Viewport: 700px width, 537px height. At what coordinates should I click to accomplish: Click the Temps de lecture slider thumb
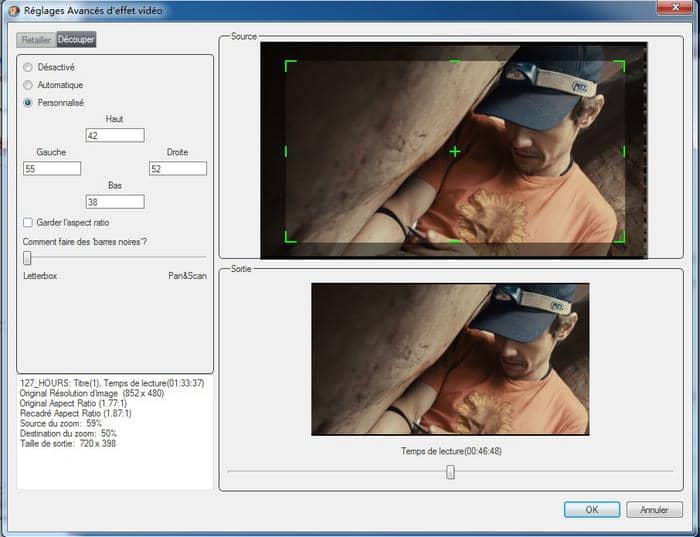point(450,472)
